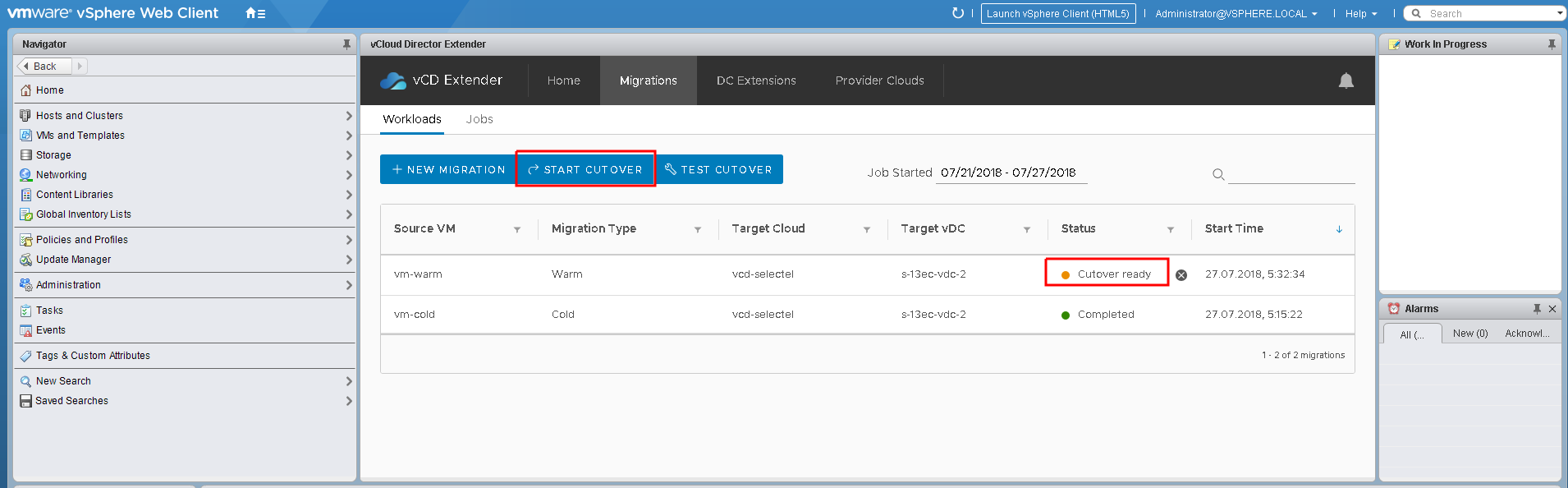This screenshot has height=488, width=1568.
Task: Click the Tasks icon in Navigator
Action: tap(25, 311)
